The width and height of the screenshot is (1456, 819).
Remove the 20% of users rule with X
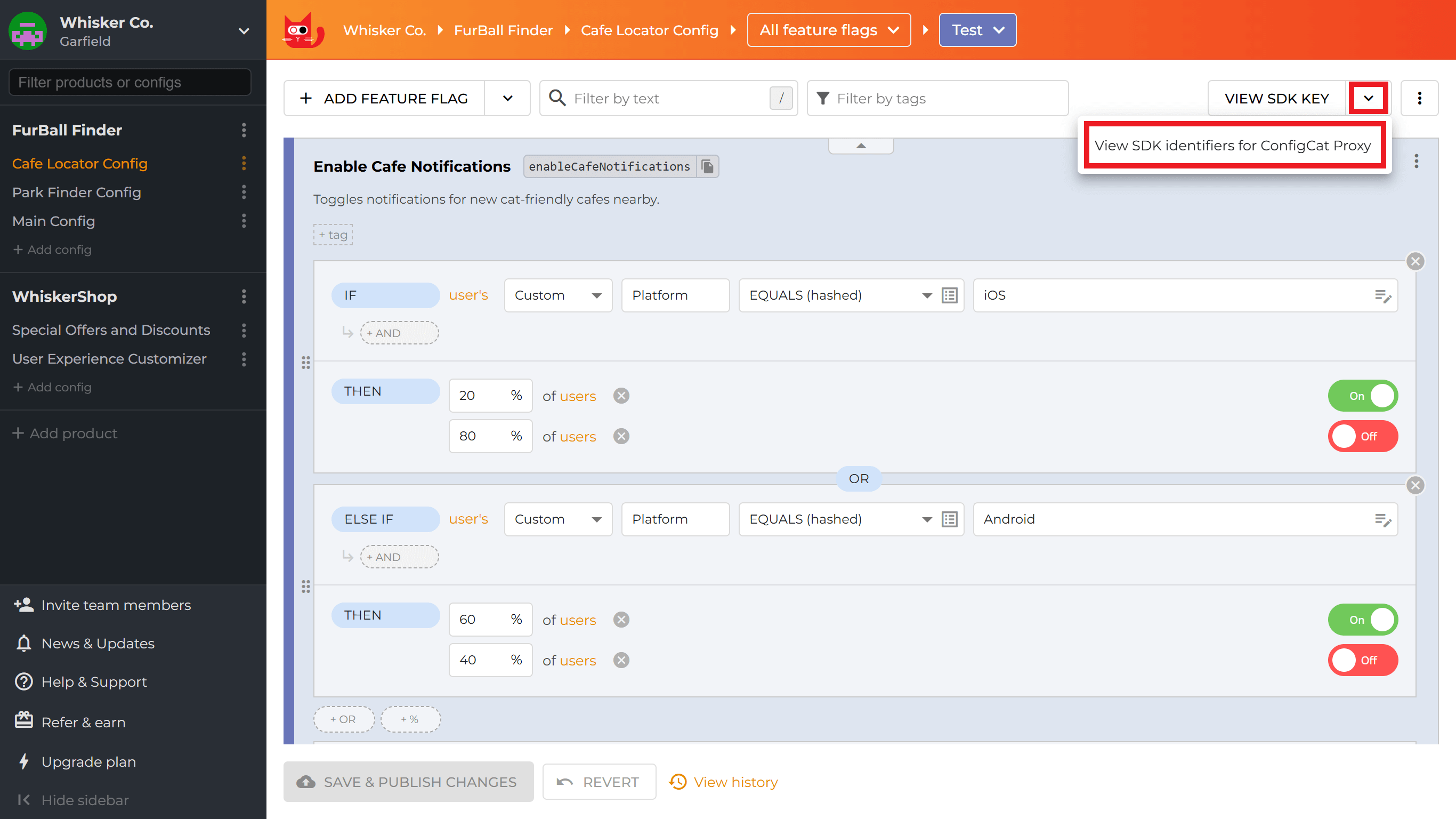click(x=620, y=395)
